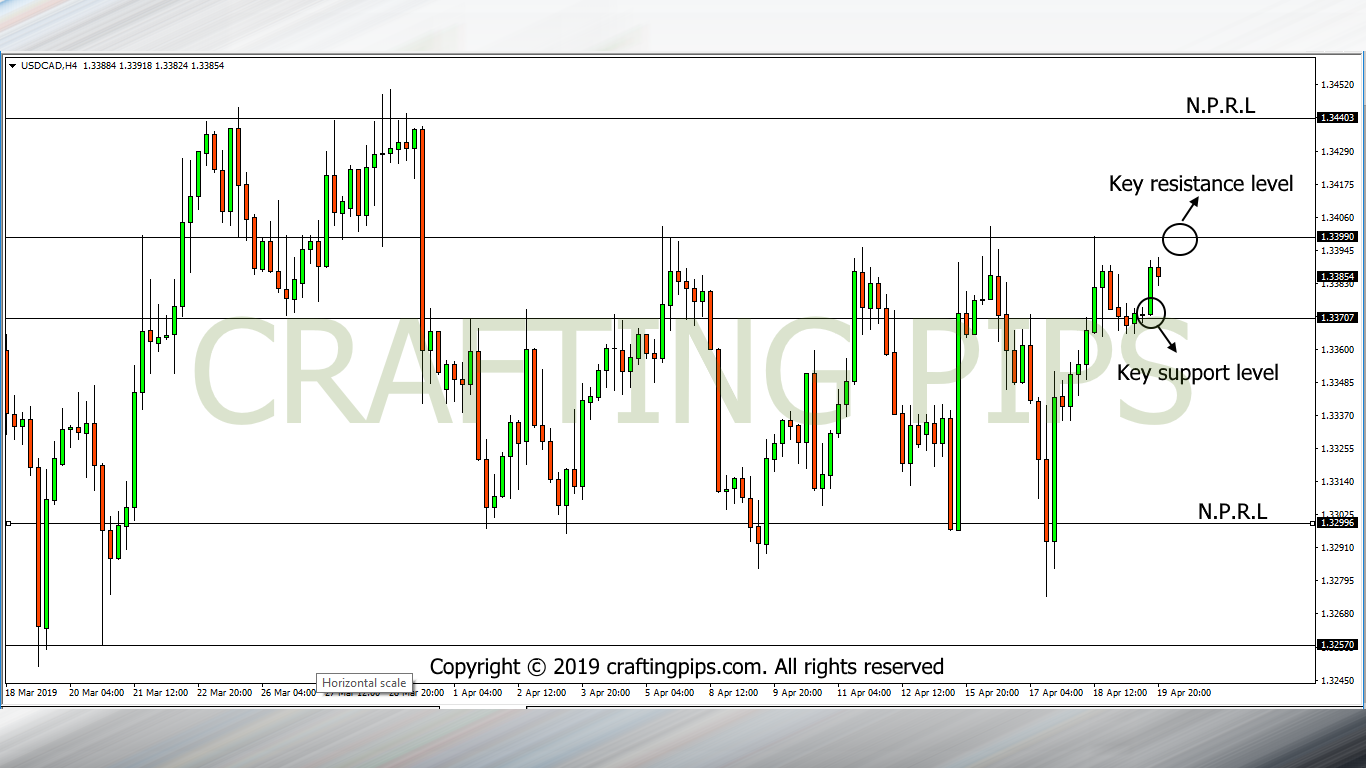Click 1.33600 on the price scale

(1337, 349)
